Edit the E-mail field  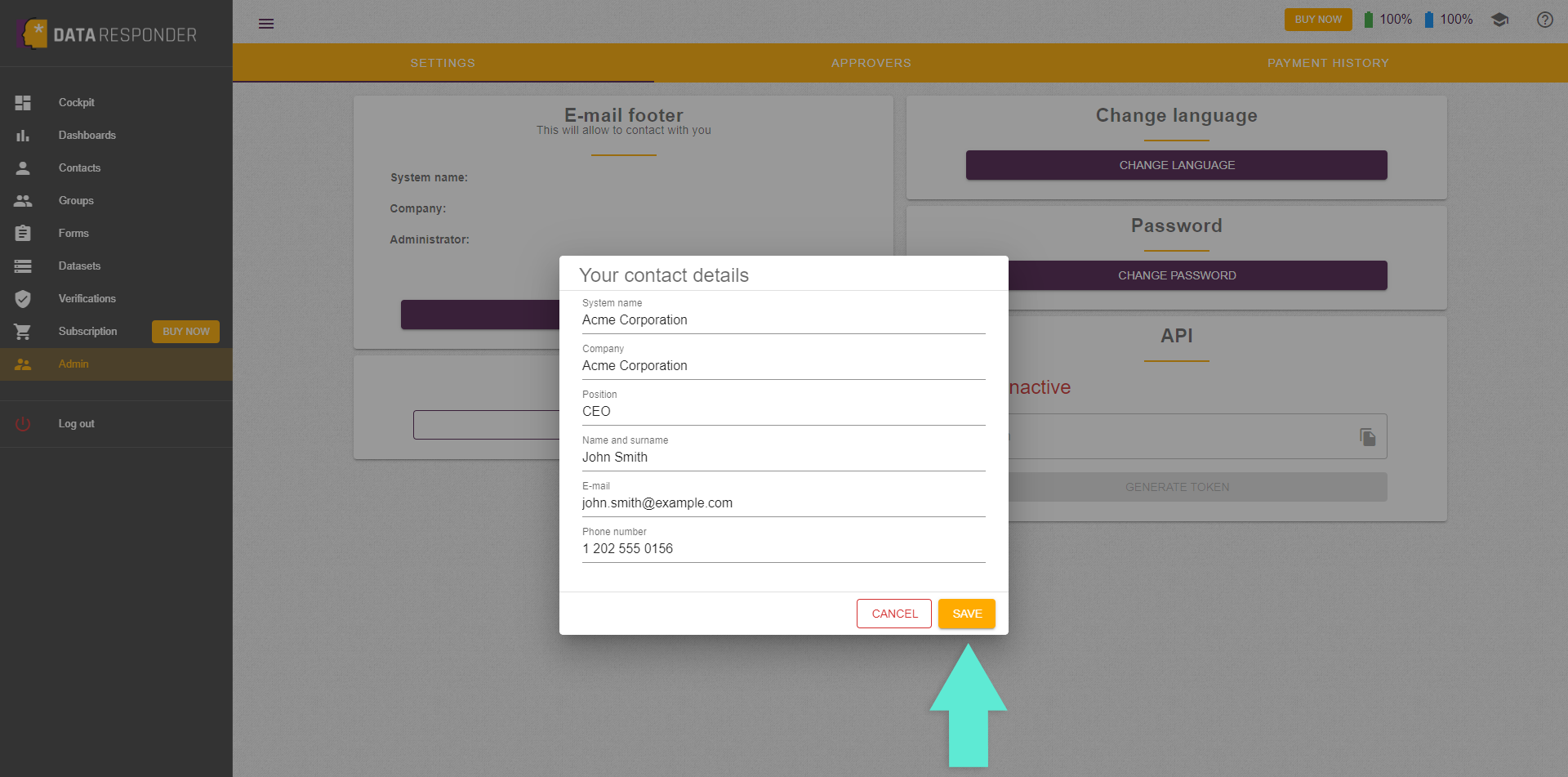coord(784,503)
